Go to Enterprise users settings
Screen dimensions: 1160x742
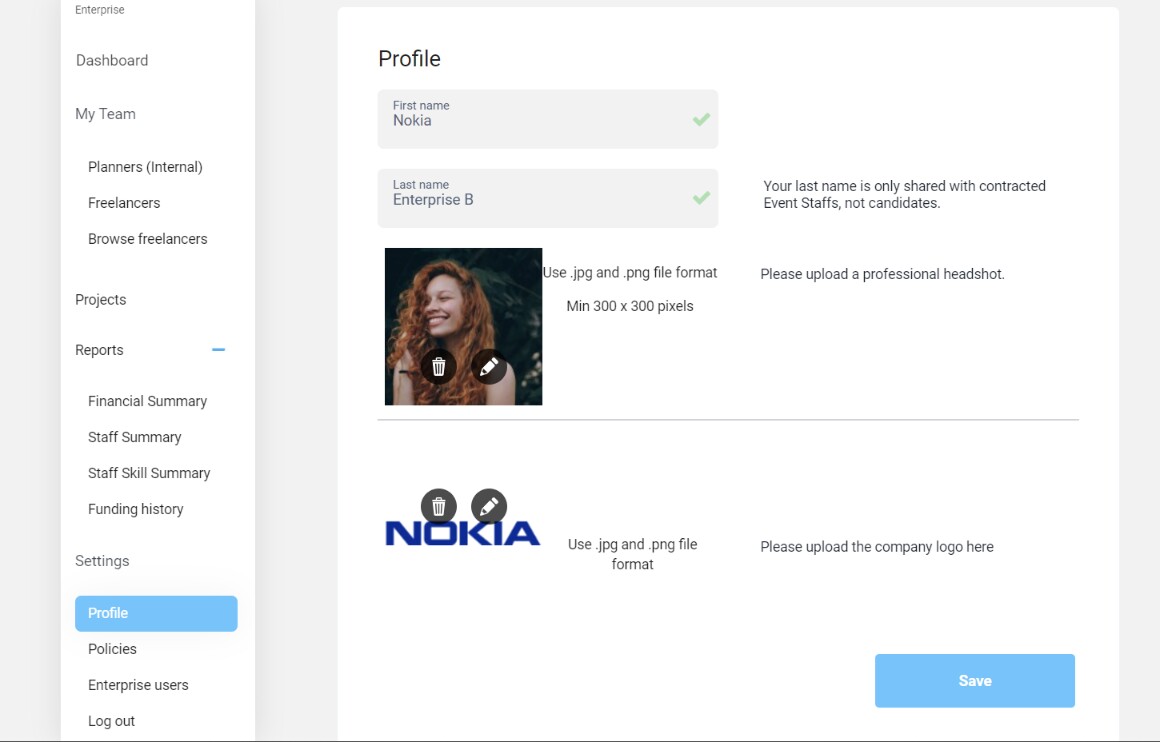pyautogui.click(x=138, y=685)
